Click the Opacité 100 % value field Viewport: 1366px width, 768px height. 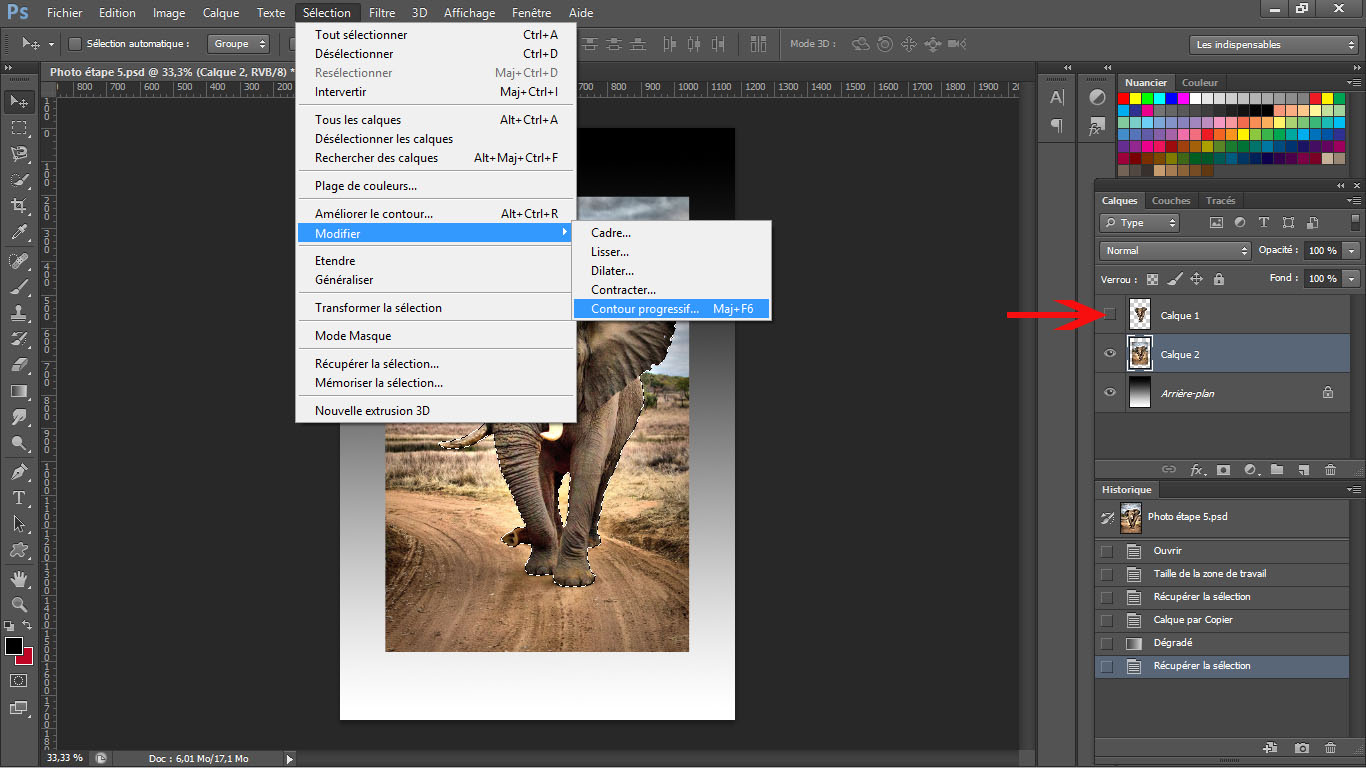(x=1322, y=250)
